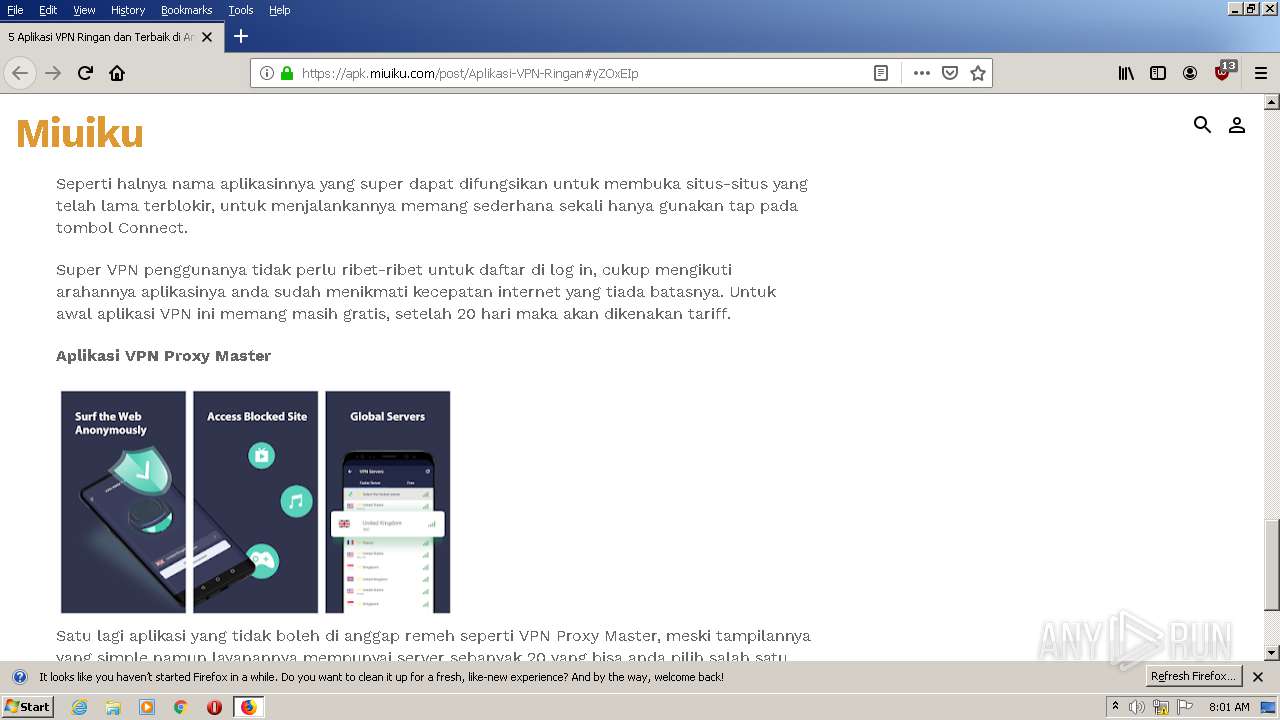Launch Internet Explorer from the taskbar
Viewport: 1280px width, 720px height.
click(80, 707)
